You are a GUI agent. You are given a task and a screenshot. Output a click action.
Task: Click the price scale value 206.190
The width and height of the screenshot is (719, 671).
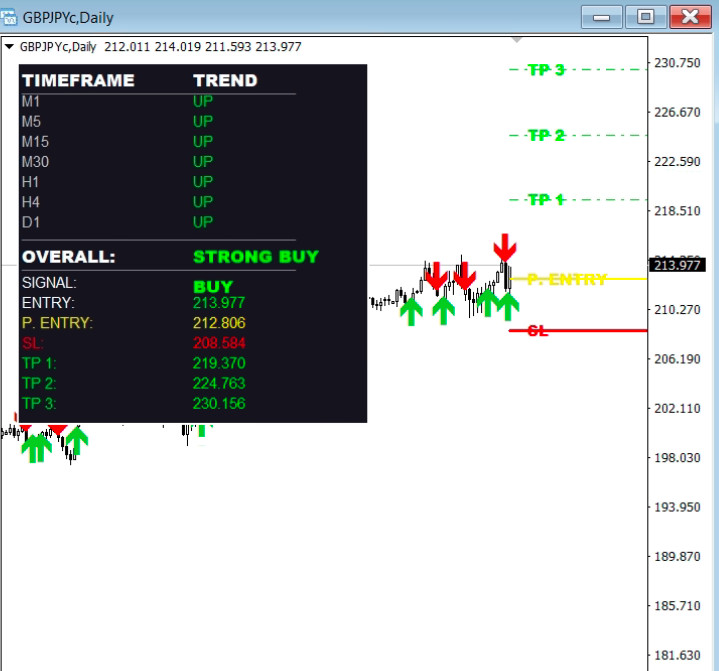click(677, 359)
